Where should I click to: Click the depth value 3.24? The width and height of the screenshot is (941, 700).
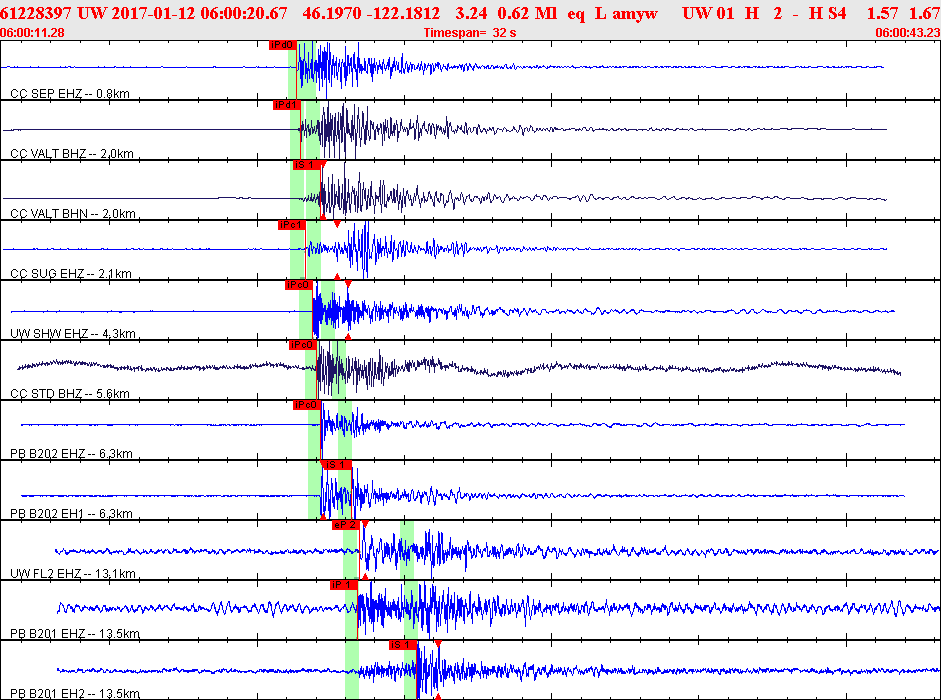(470, 13)
